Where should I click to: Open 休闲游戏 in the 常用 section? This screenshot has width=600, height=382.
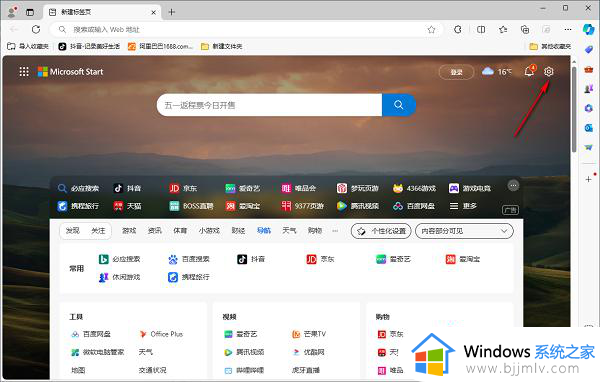[x=119, y=277]
